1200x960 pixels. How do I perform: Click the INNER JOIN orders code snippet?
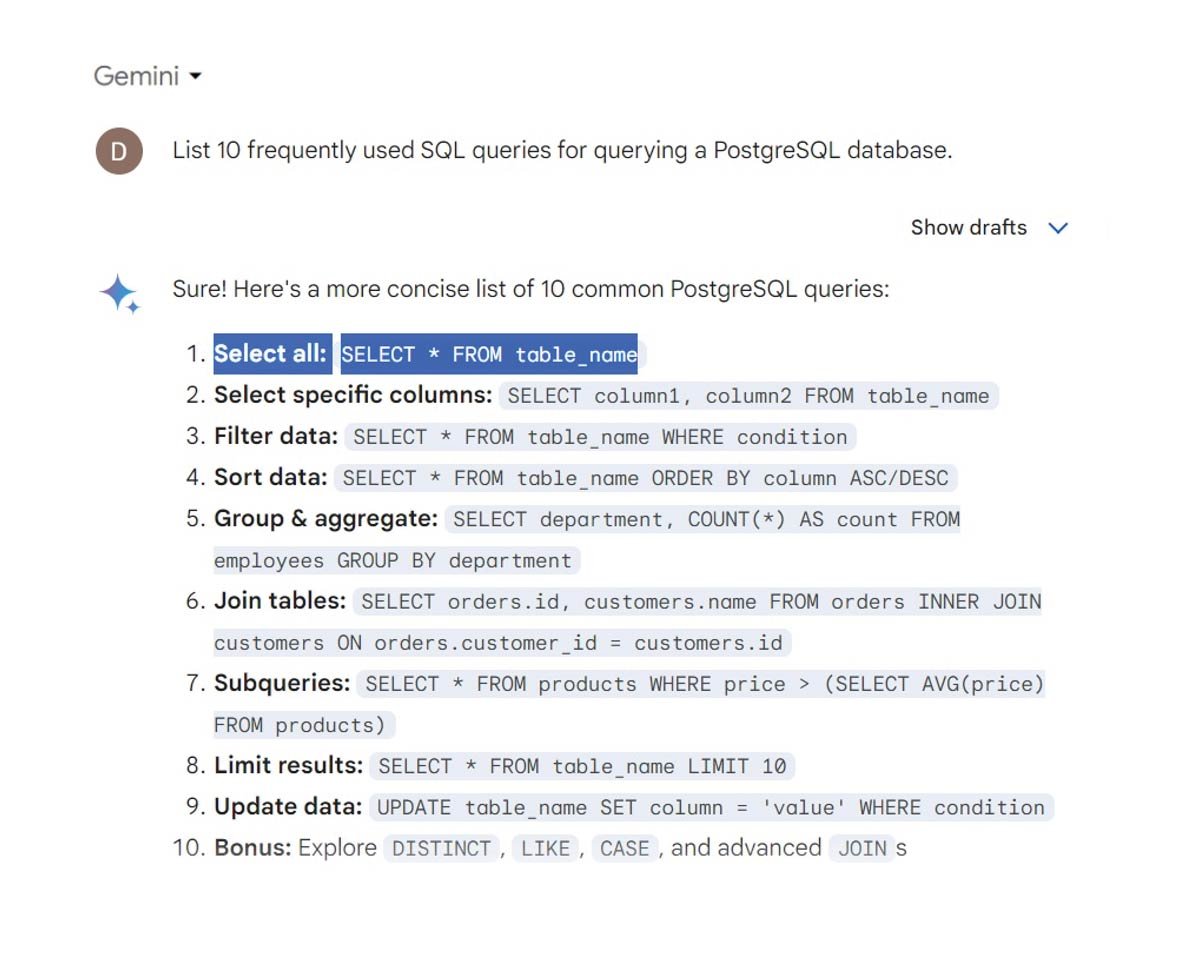click(700, 602)
